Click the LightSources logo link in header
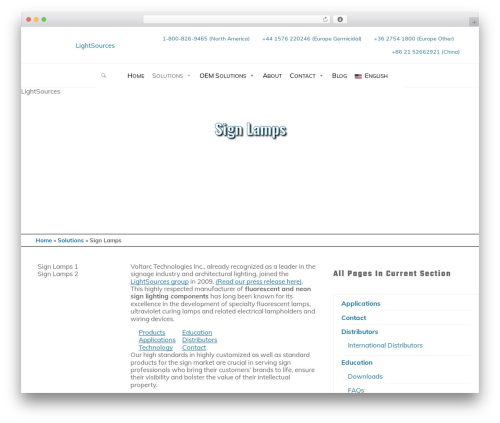Screen dimensions: 500x423 pos(95,45)
